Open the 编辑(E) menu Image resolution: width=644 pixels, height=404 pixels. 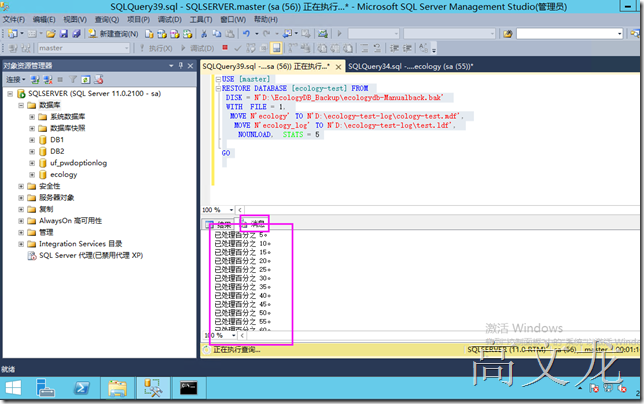click(44, 19)
